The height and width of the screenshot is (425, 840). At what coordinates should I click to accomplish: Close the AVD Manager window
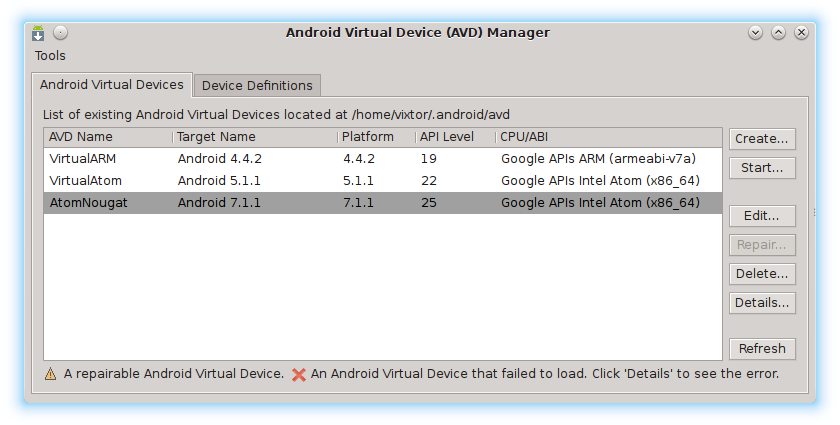(801, 33)
